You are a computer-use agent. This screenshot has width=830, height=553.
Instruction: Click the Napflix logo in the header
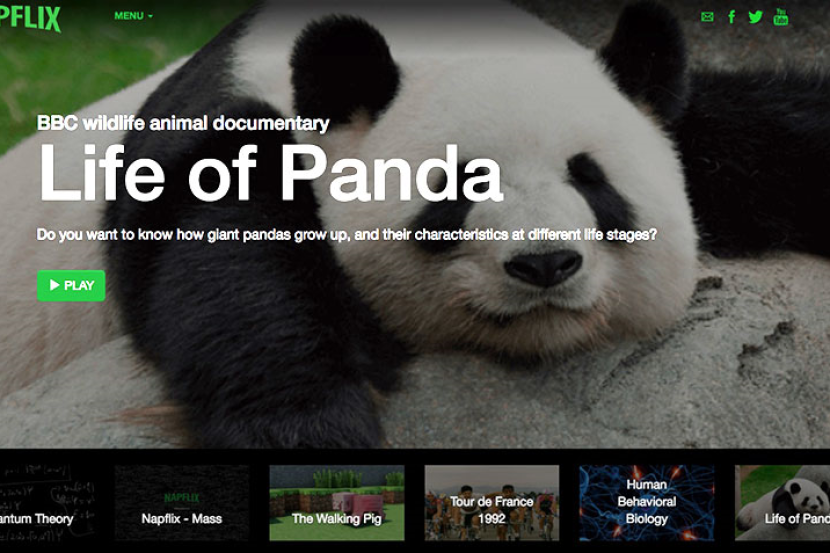pos(30,17)
